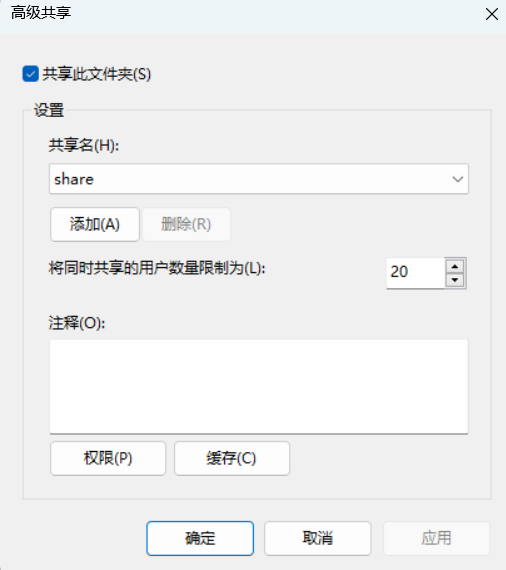The height and width of the screenshot is (570, 506).
Task: Click the 高级共享 title bar text
Action: [41, 13]
